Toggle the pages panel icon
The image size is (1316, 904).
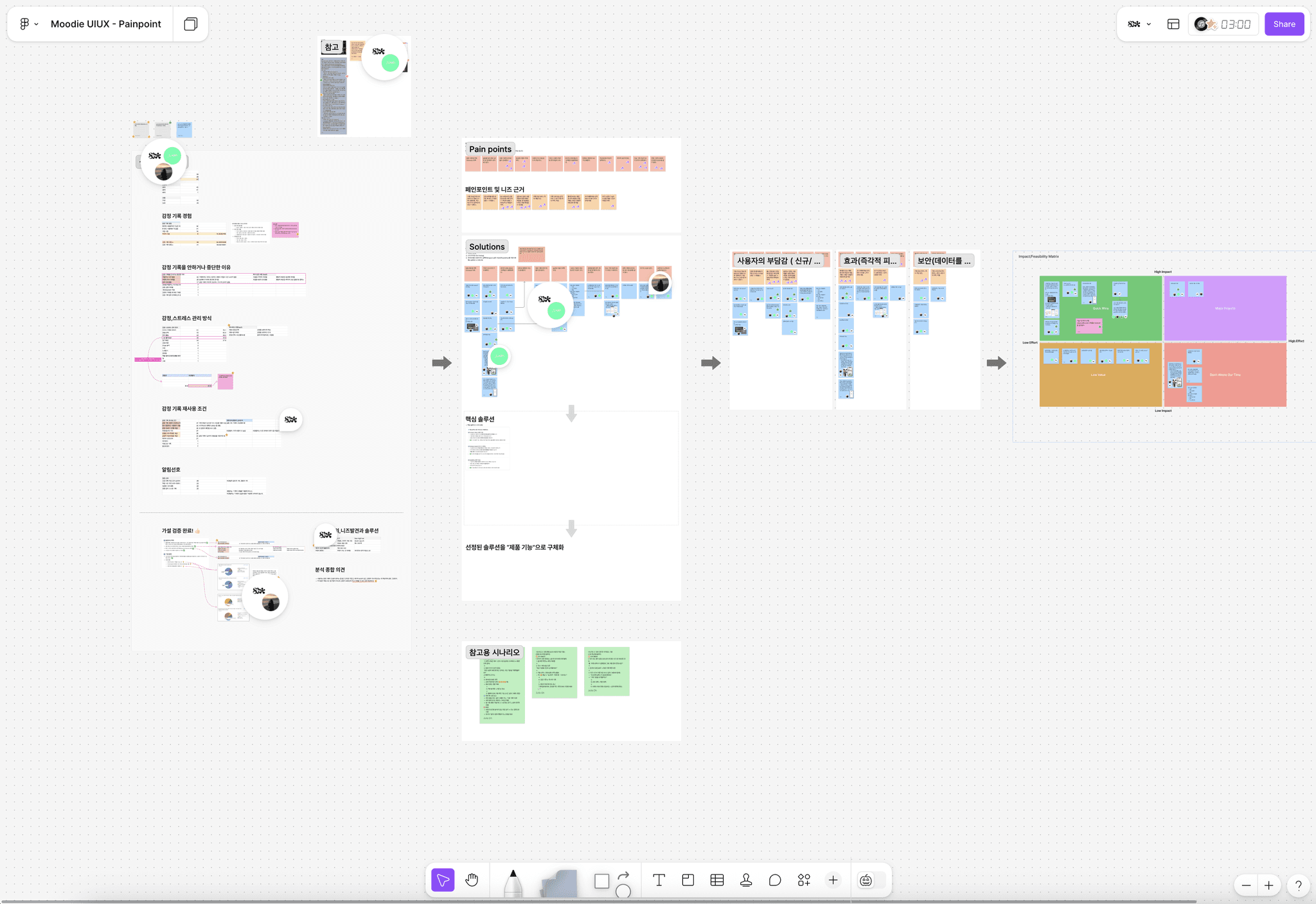tap(191, 24)
